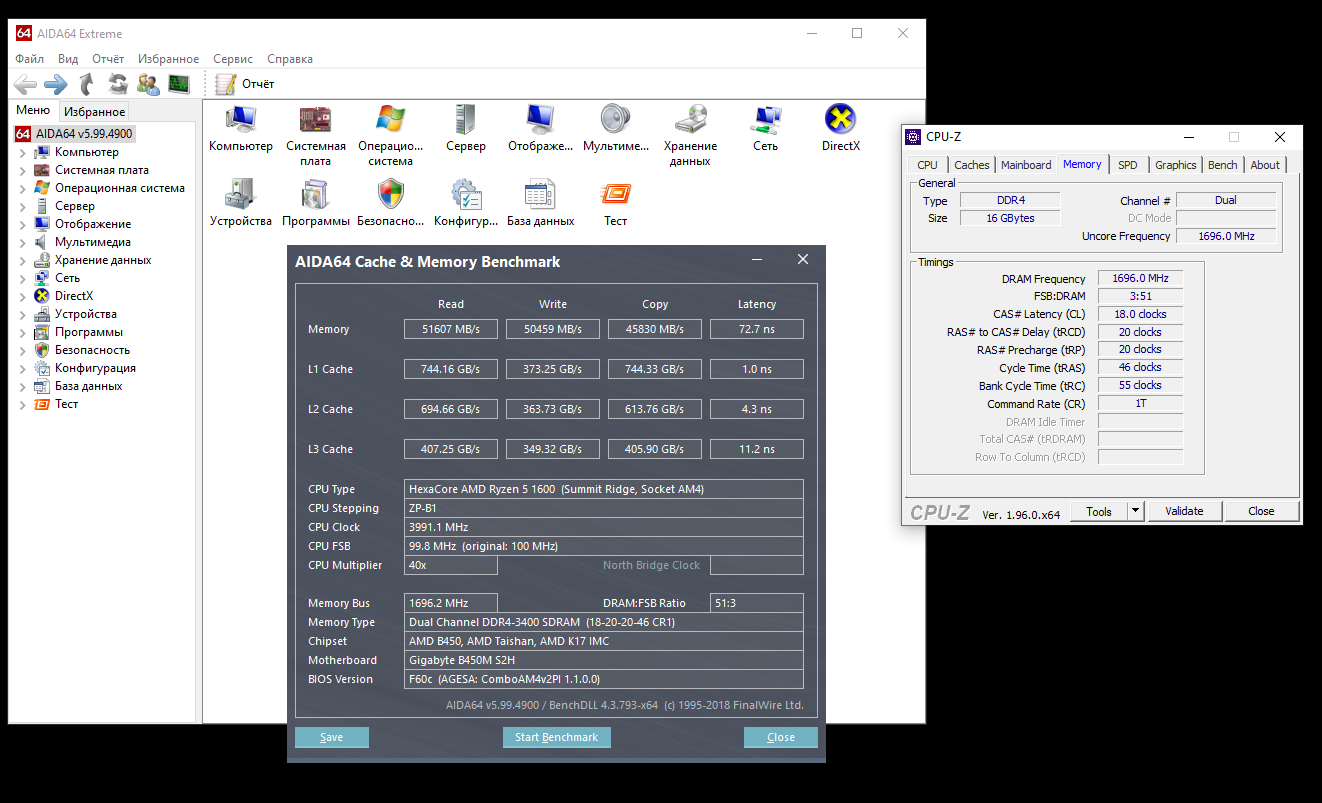Screen dimensions: 1322x803
Task: Refresh the AIDA64 page from the toolbar
Action: click(x=118, y=84)
